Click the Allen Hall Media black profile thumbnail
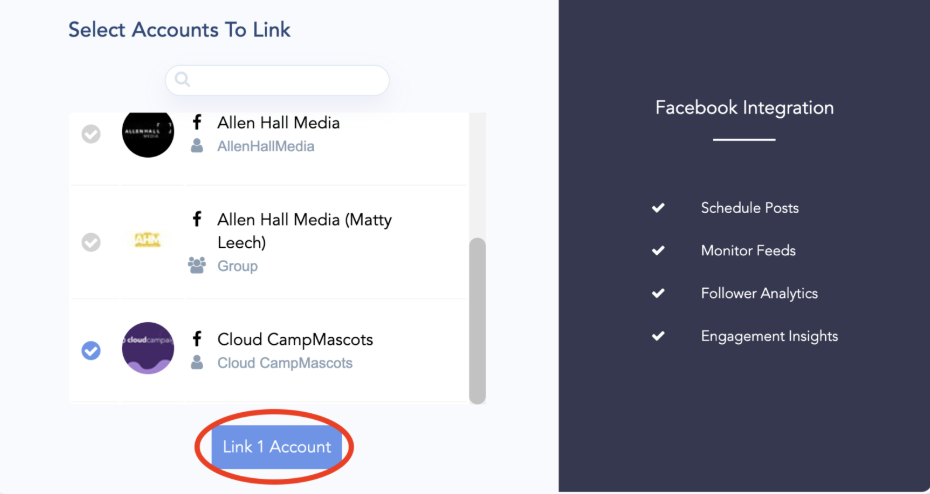 (148, 132)
